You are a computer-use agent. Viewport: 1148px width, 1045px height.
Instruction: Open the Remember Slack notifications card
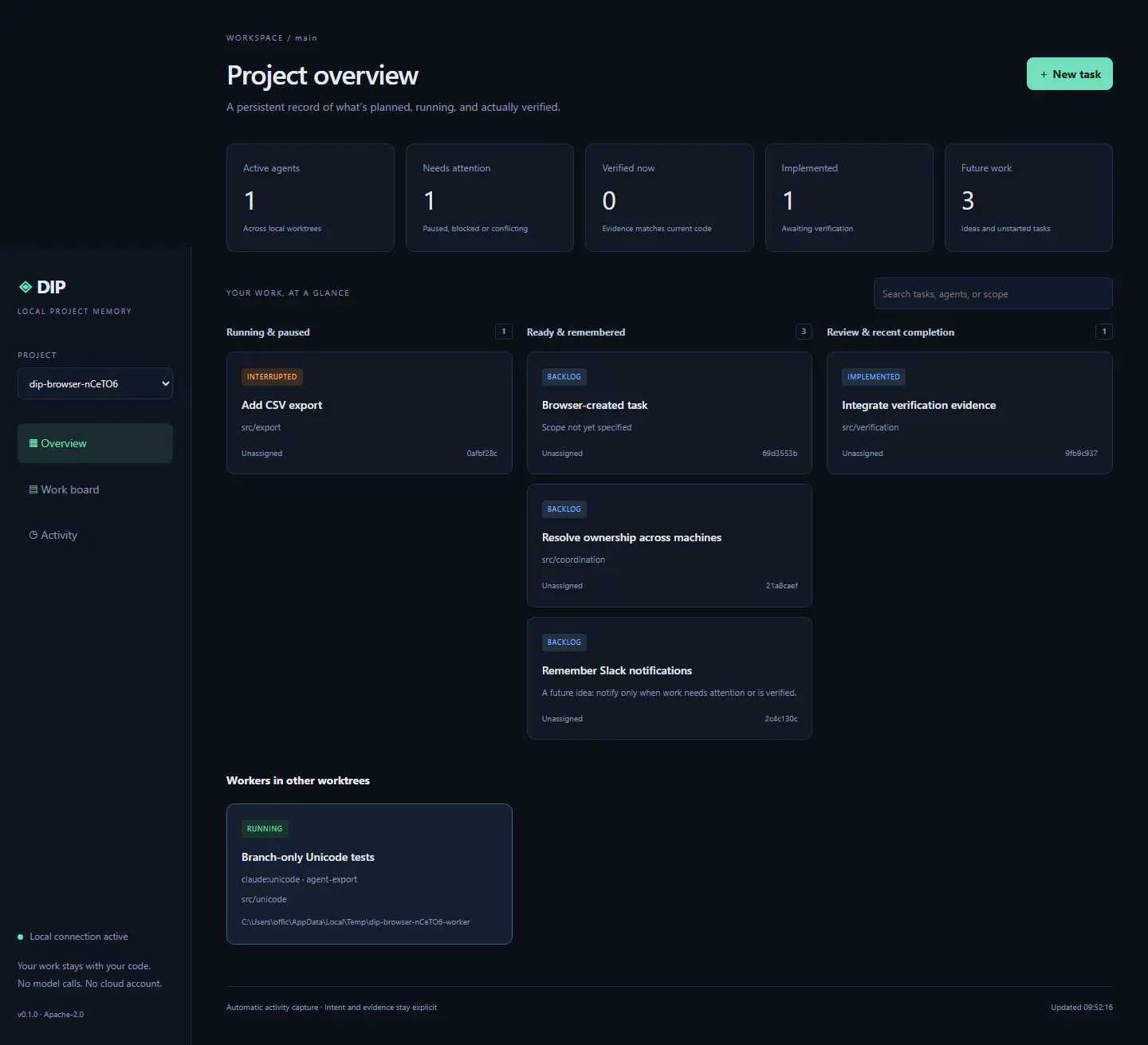tap(670, 678)
